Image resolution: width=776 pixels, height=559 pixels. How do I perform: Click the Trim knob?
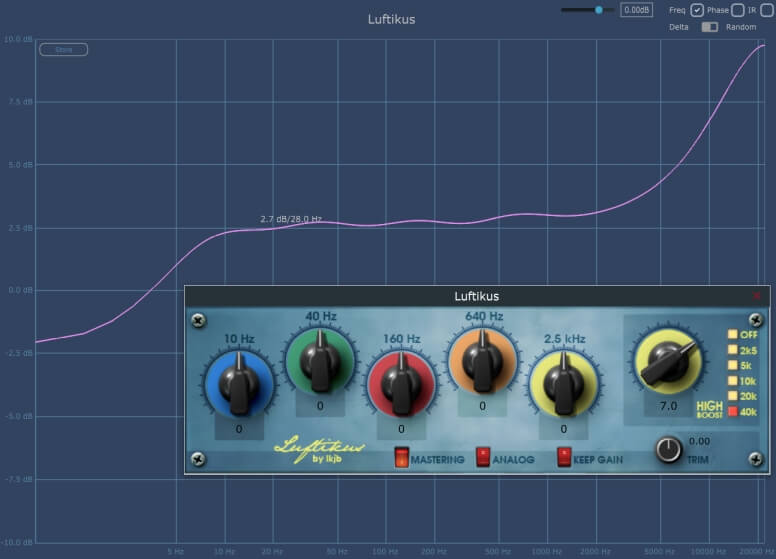(x=669, y=449)
